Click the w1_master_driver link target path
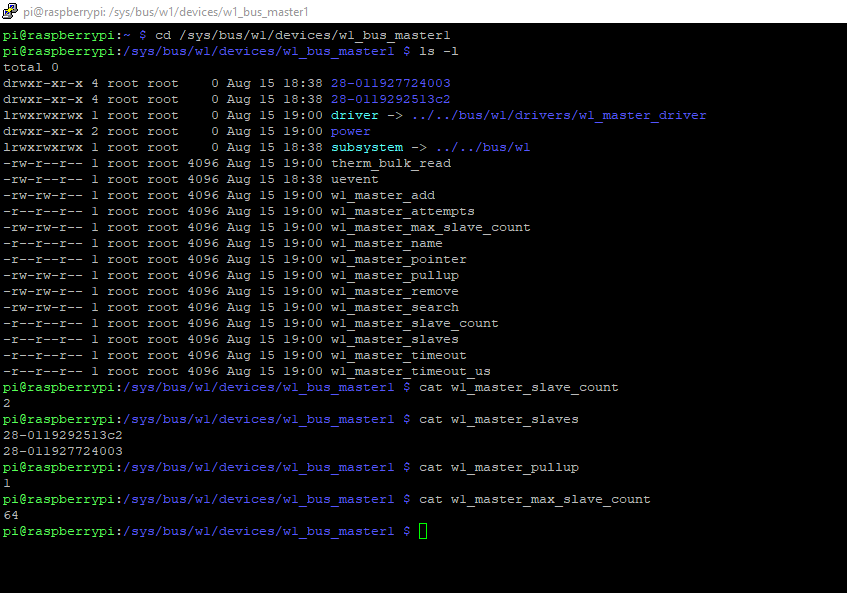Image resolution: width=847 pixels, height=593 pixels. coord(559,116)
